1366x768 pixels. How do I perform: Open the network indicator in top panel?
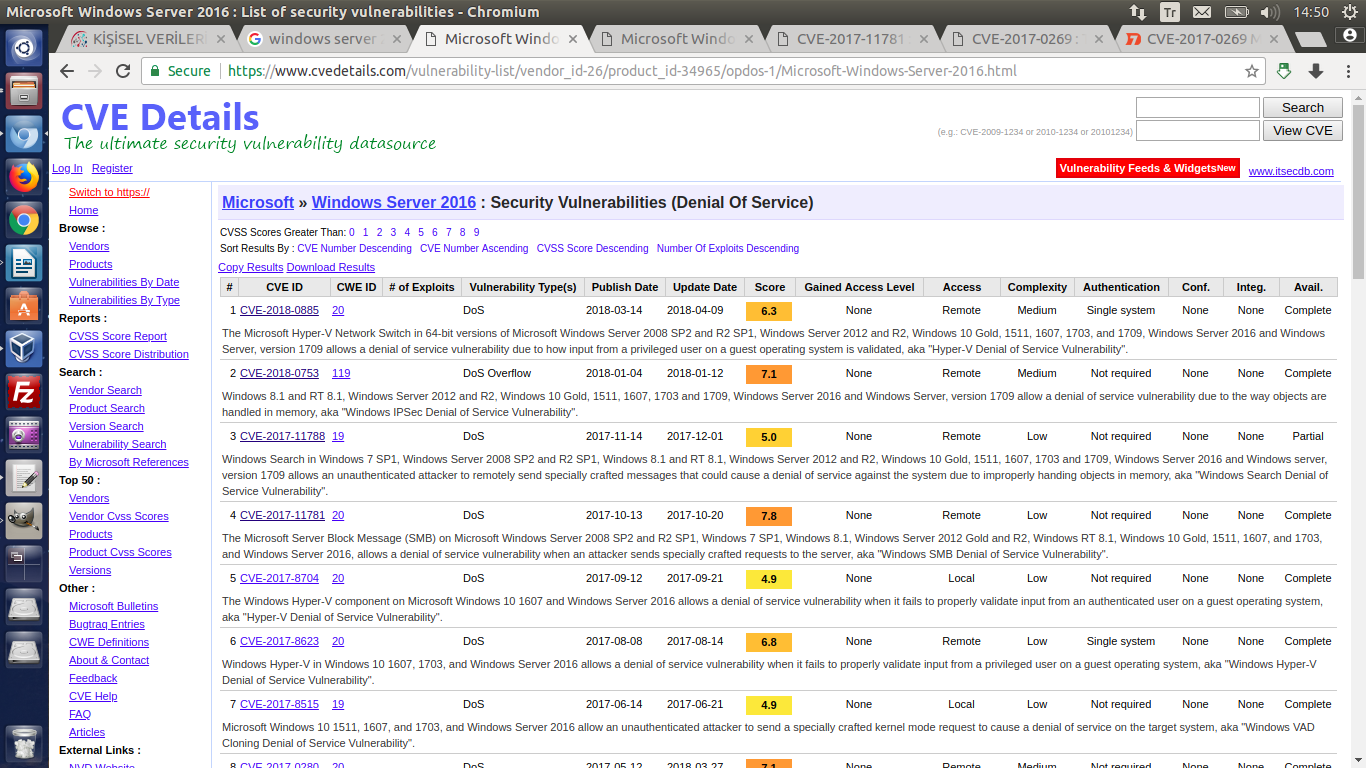(1138, 12)
